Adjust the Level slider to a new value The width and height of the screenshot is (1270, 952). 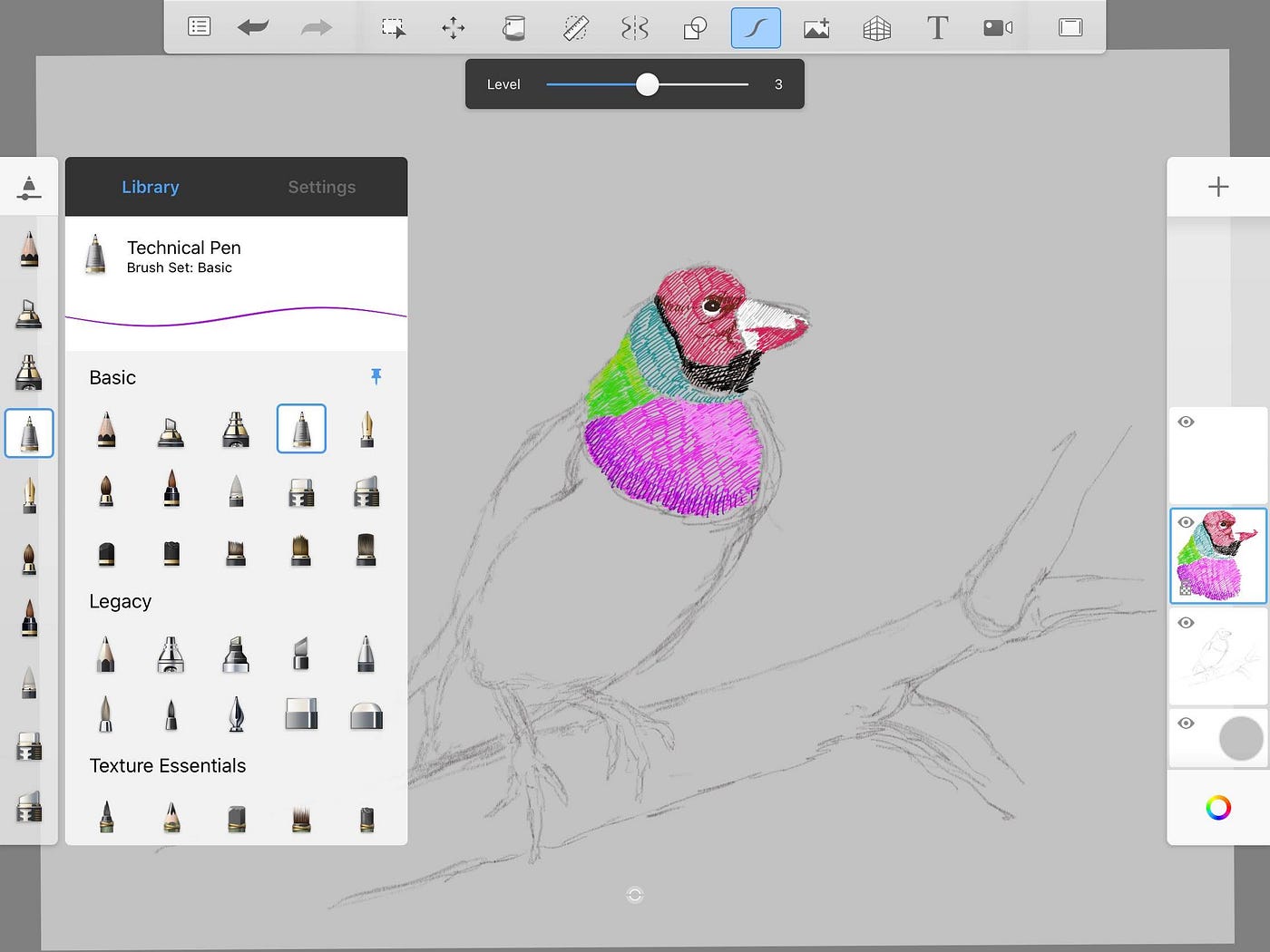pos(647,83)
